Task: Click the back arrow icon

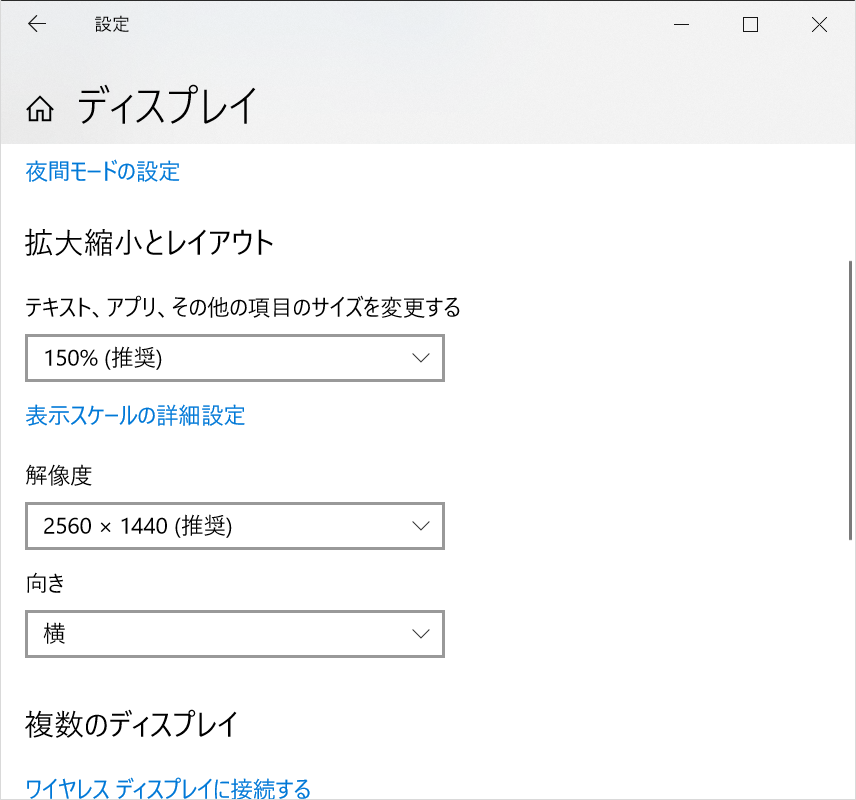Action: (x=36, y=24)
